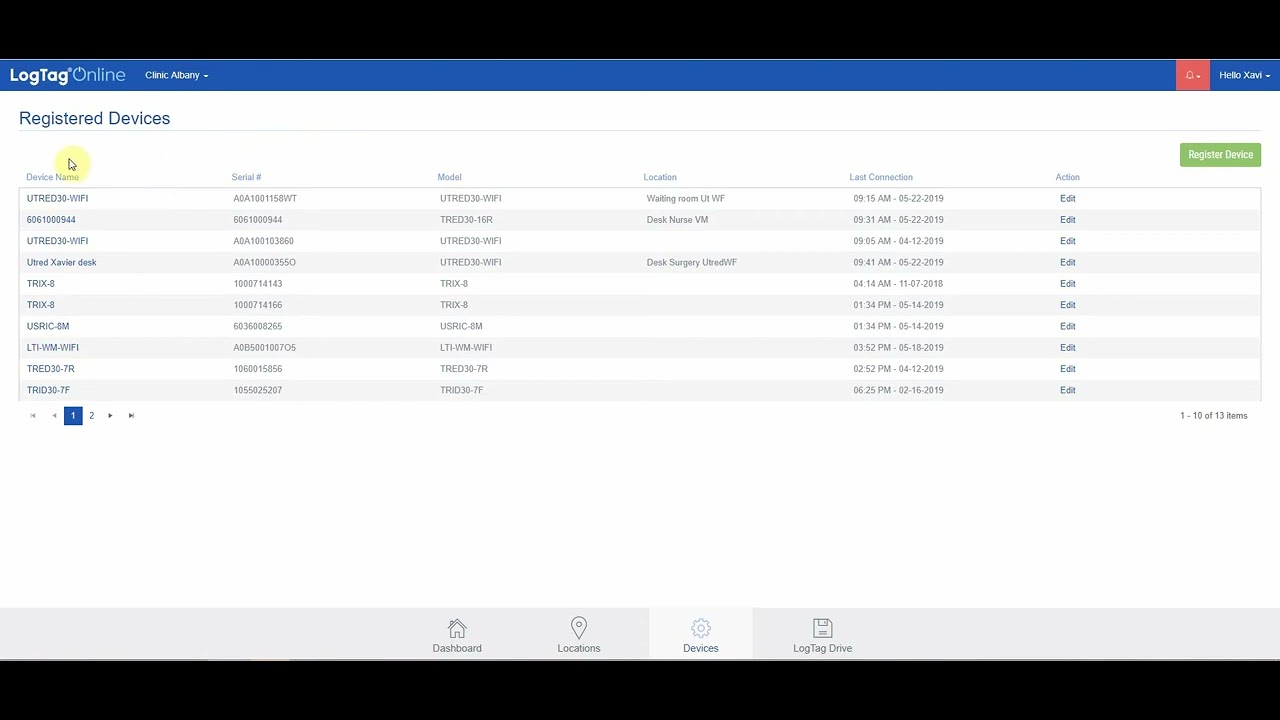Open the LogTag Drive tab
The width and height of the screenshot is (1280, 720).
pos(822,635)
